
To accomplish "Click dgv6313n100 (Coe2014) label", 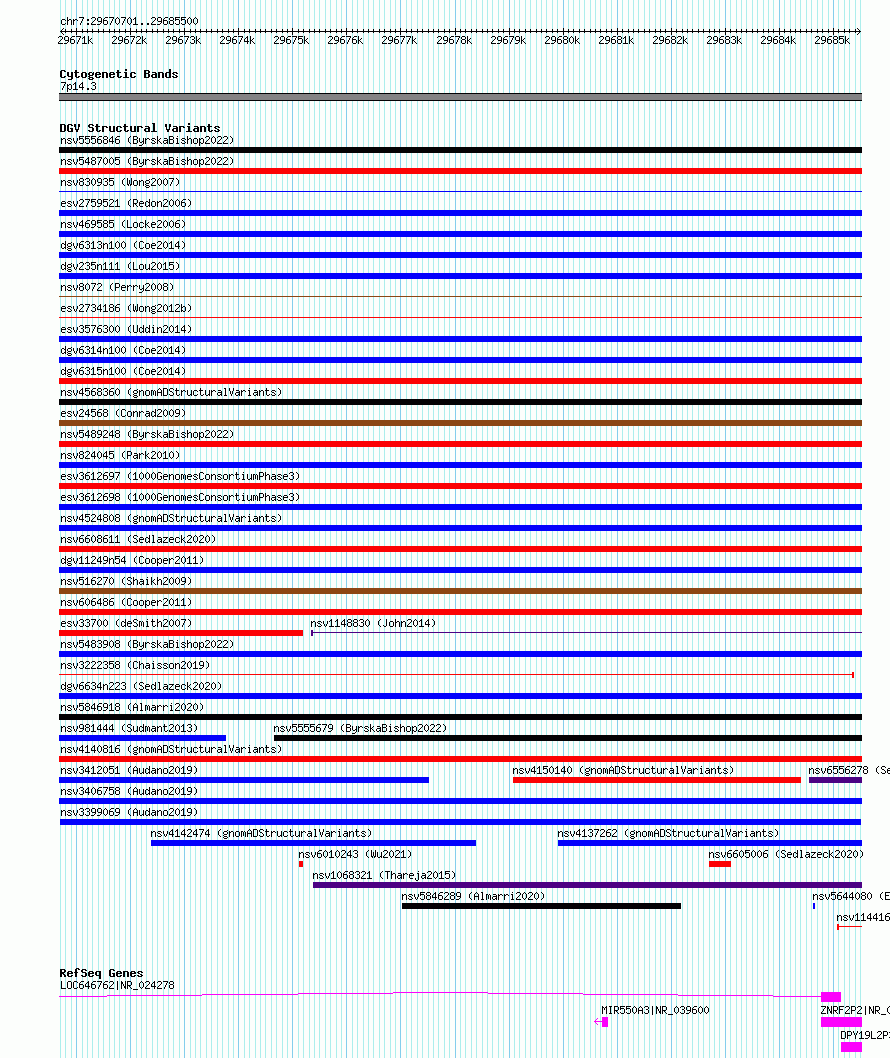I will coord(123,245).
